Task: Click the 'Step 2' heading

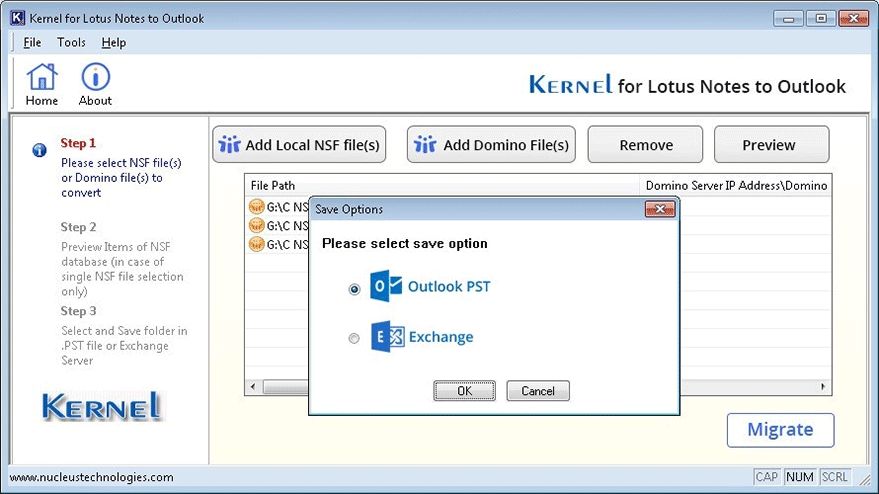Action: point(78,227)
